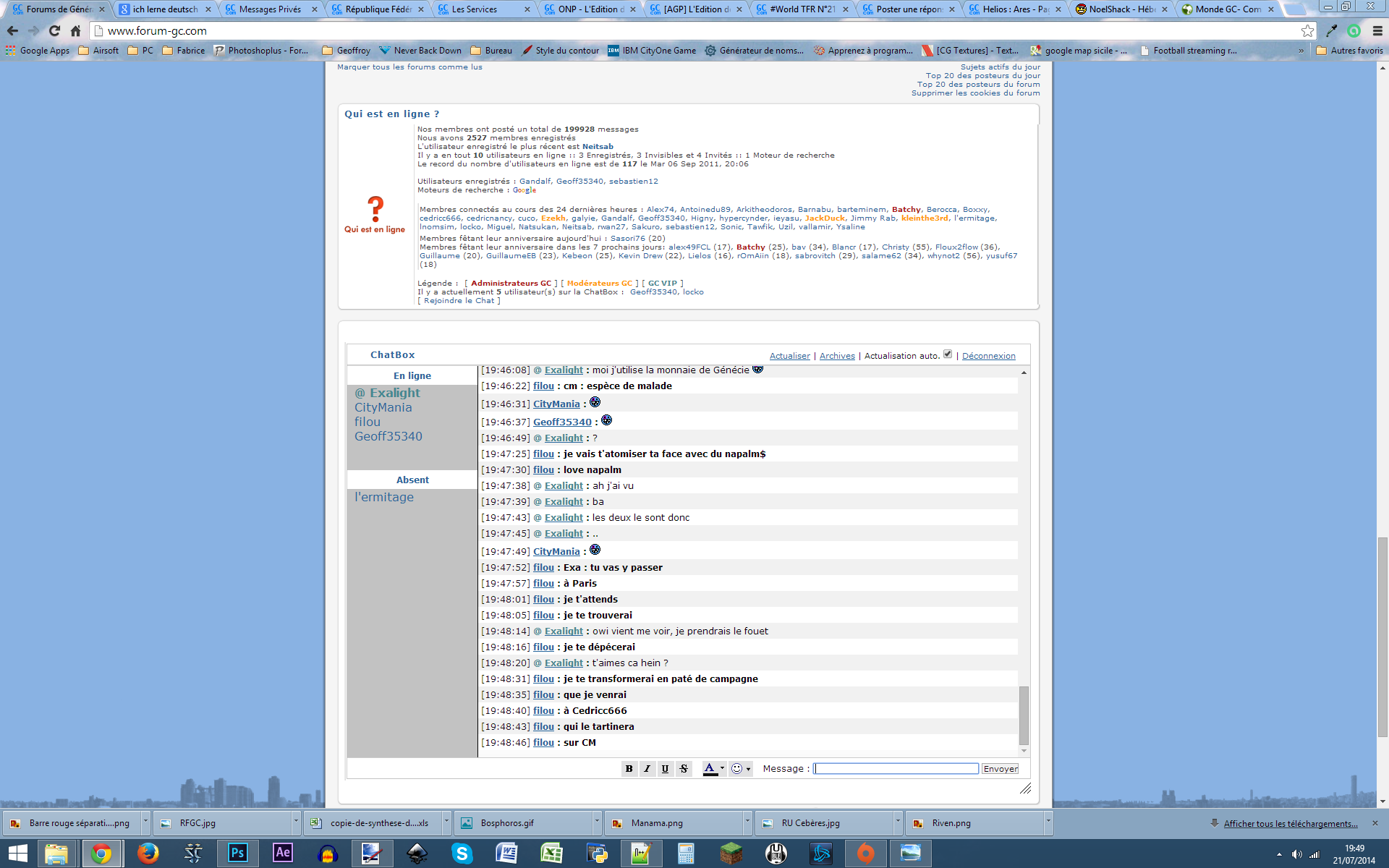Click the text color picker icon in ChatBox
Screen dimensions: 1389x868
(711, 768)
